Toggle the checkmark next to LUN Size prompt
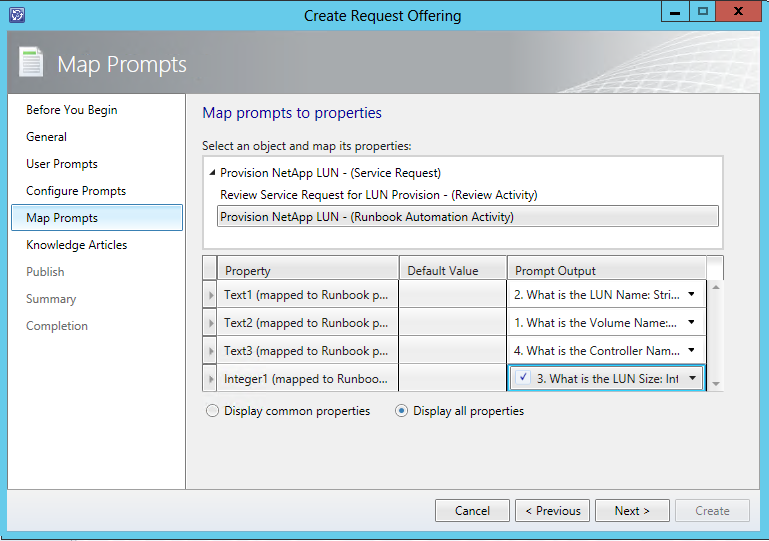Viewport: 769px width, 541px height. coord(523,378)
